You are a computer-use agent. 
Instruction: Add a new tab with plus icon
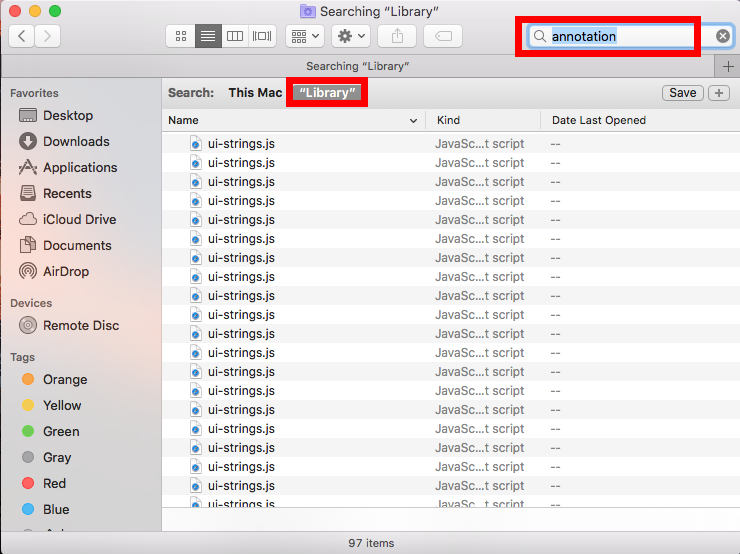click(728, 66)
